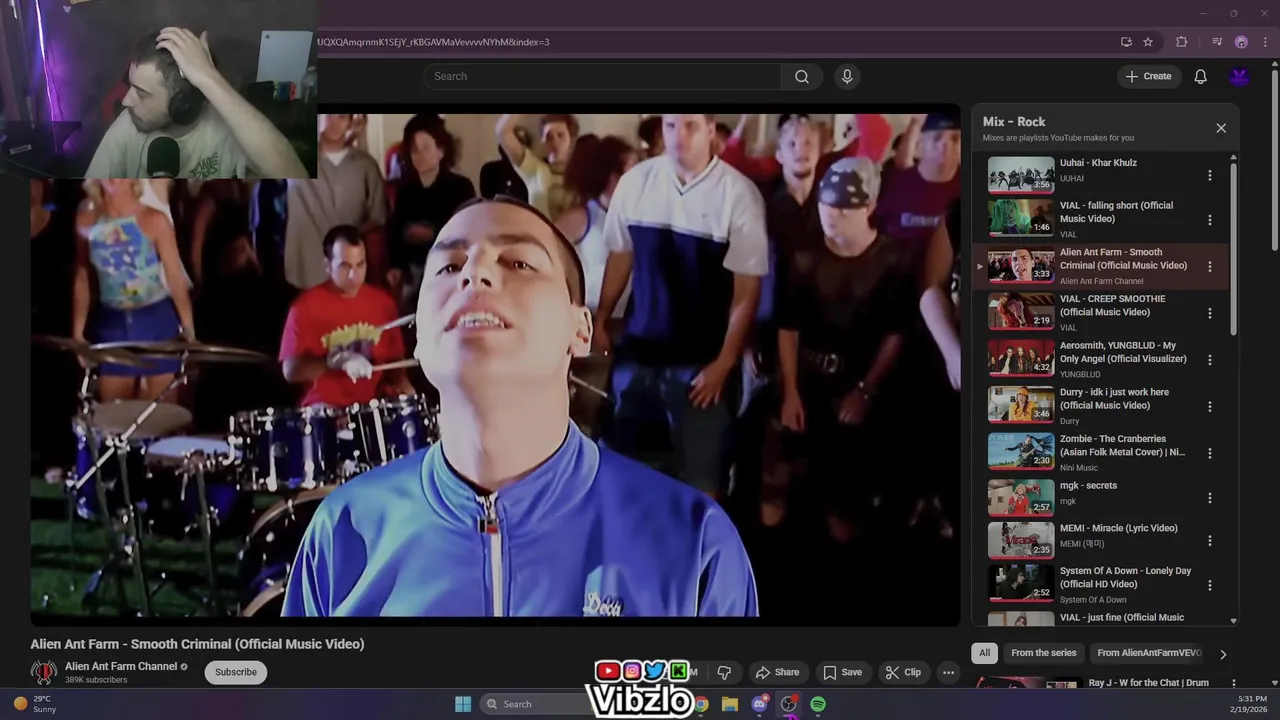Show more filter chips with right chevron

1222,654
